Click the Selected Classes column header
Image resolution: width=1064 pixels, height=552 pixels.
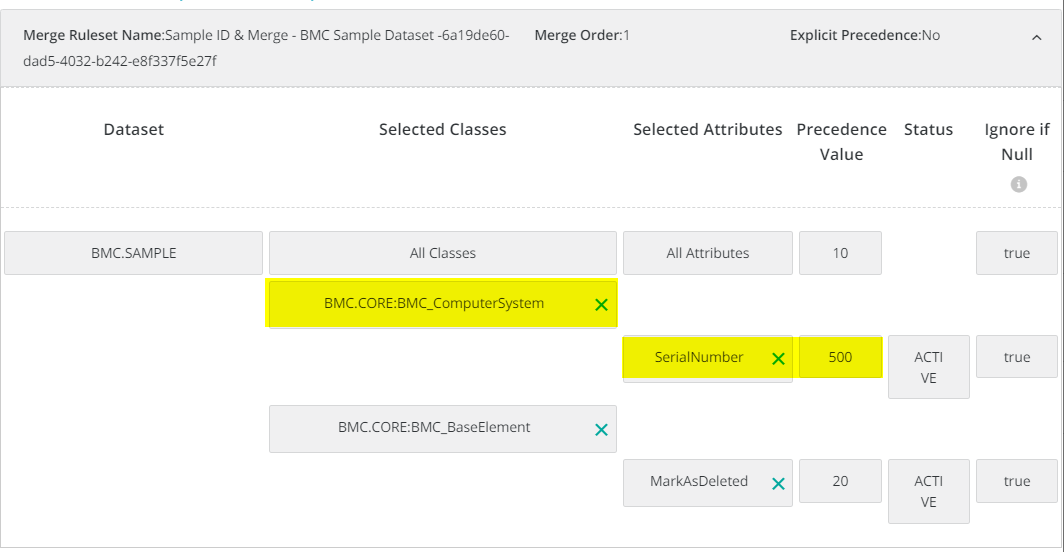click(442, 130)
